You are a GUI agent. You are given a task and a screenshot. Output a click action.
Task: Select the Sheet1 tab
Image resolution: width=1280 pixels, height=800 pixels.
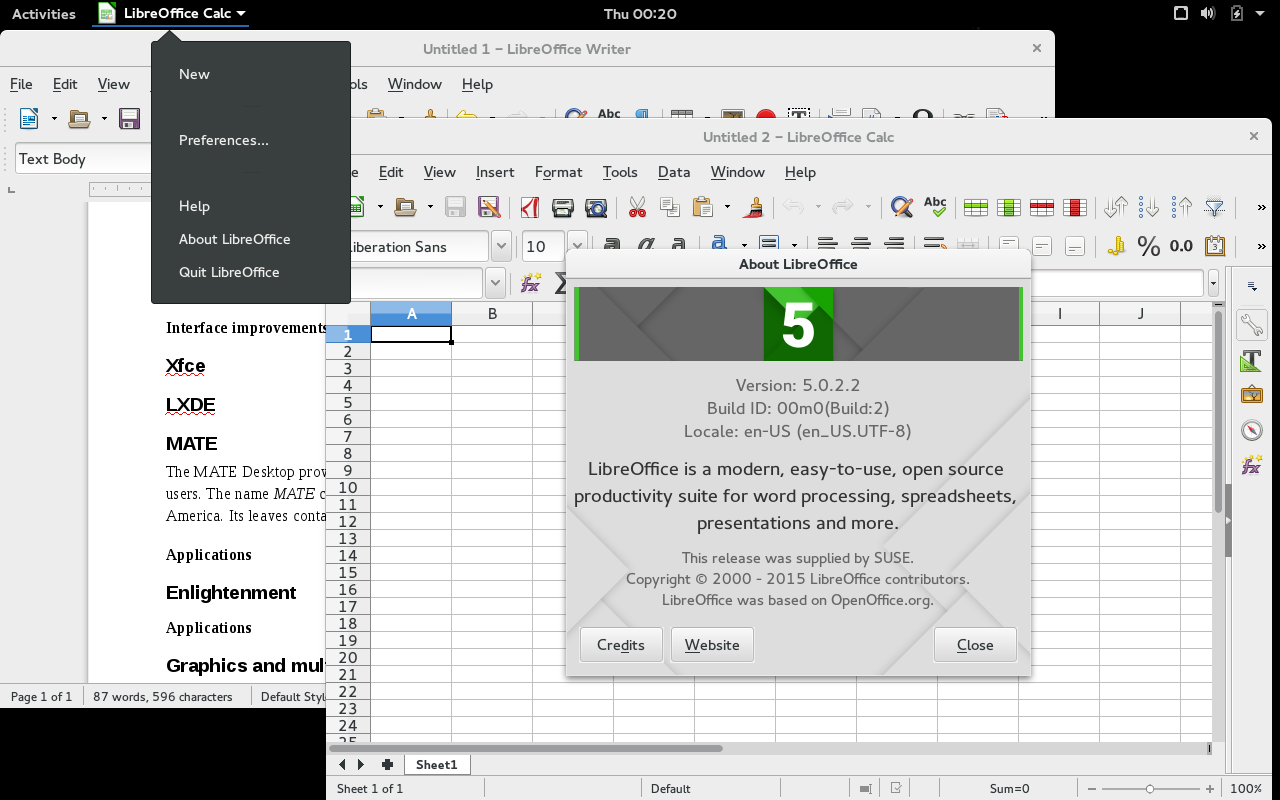436,765
